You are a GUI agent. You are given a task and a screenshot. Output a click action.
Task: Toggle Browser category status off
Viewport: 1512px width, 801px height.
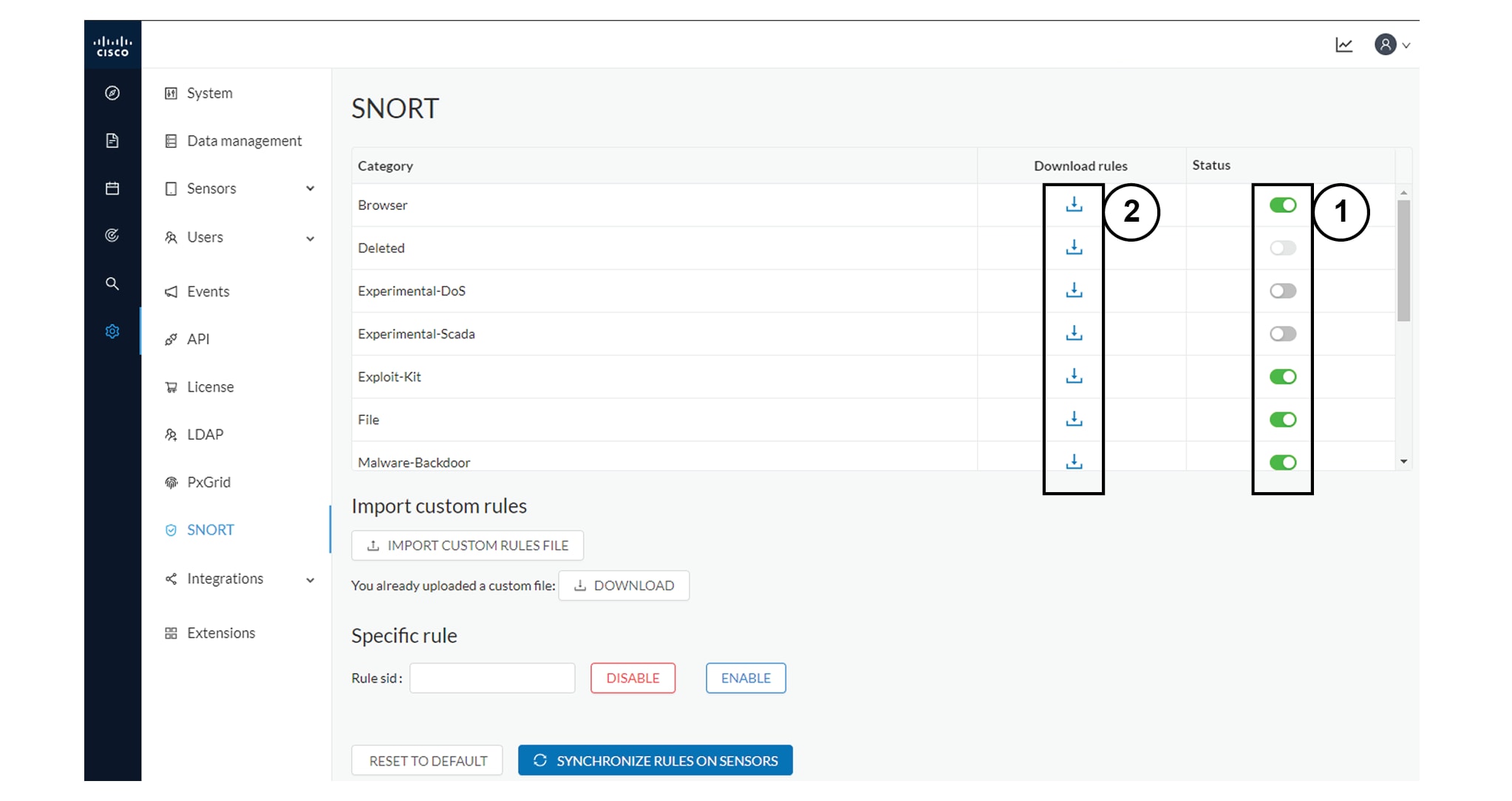(1283, 205)
